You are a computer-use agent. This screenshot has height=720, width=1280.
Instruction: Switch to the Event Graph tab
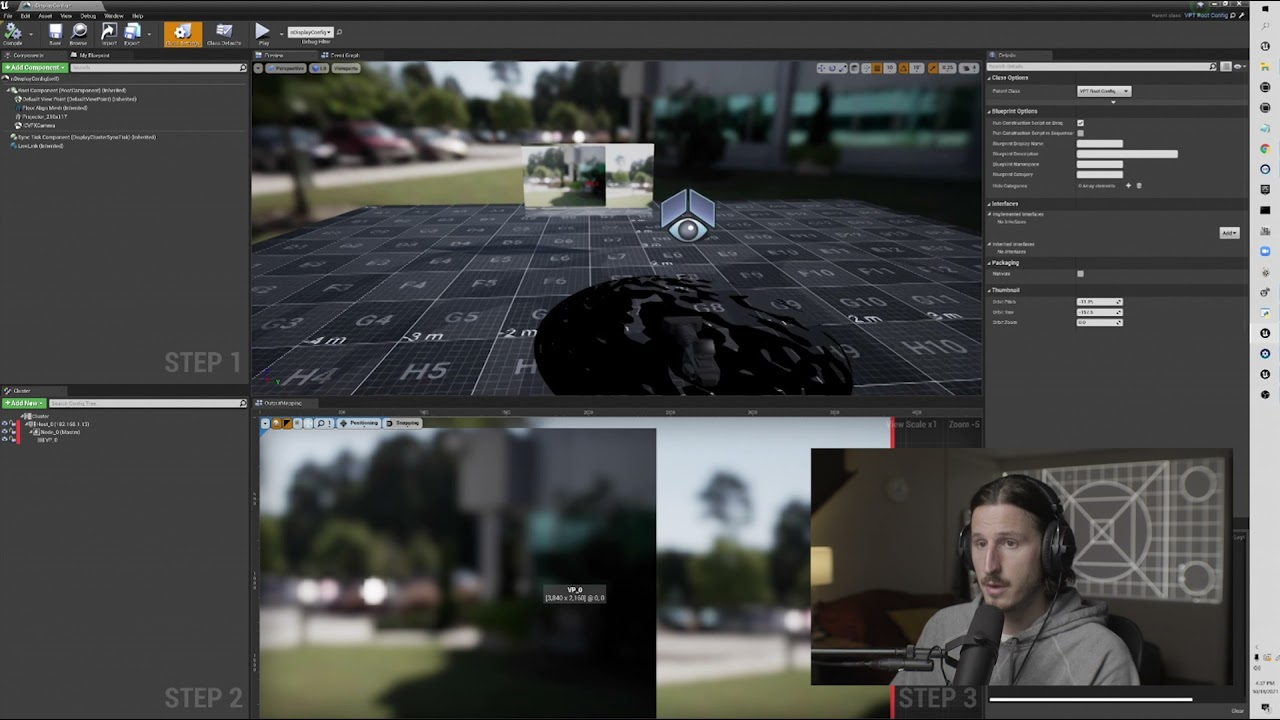point(344,56)
